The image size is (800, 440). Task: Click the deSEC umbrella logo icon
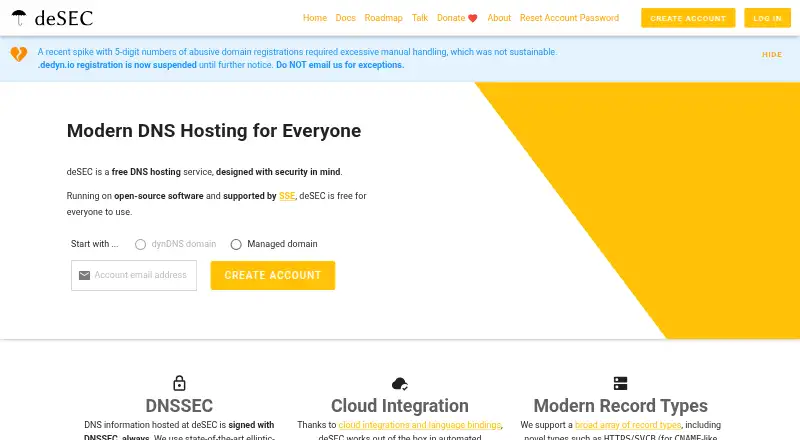pyautogui.click(x=19, y=18)
